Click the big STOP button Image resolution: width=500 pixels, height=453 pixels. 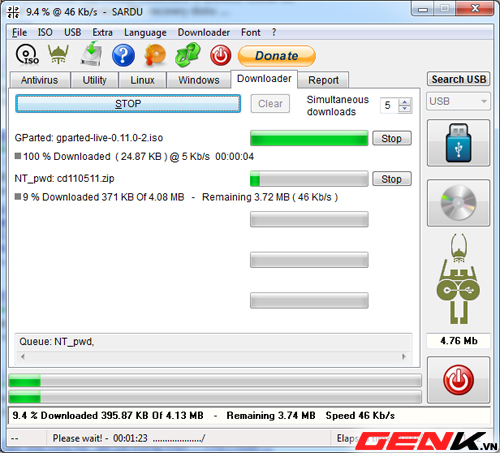(x=128, y=104)
